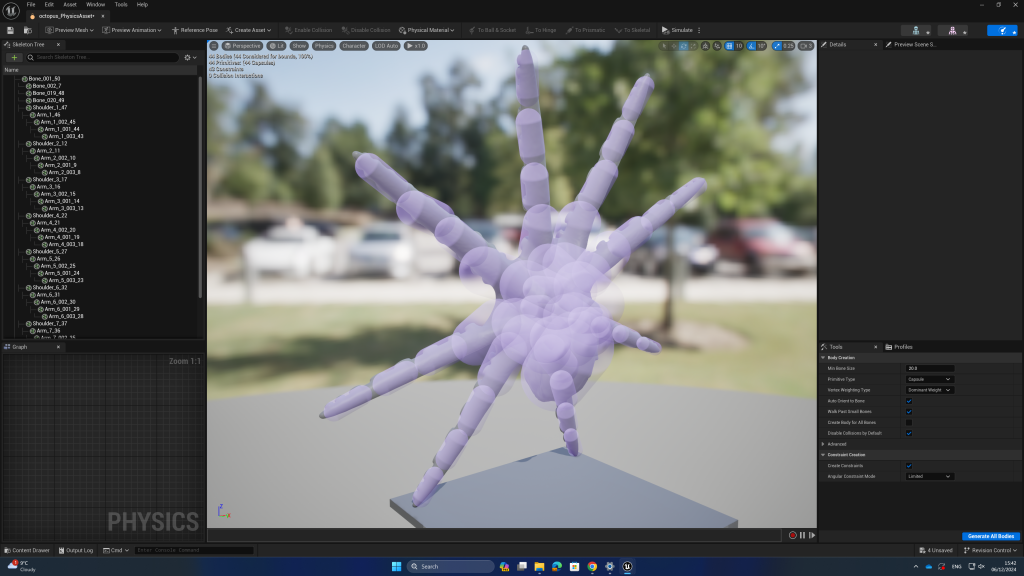
Task: Click the record button in the viewport
Action: coord(792,535)
